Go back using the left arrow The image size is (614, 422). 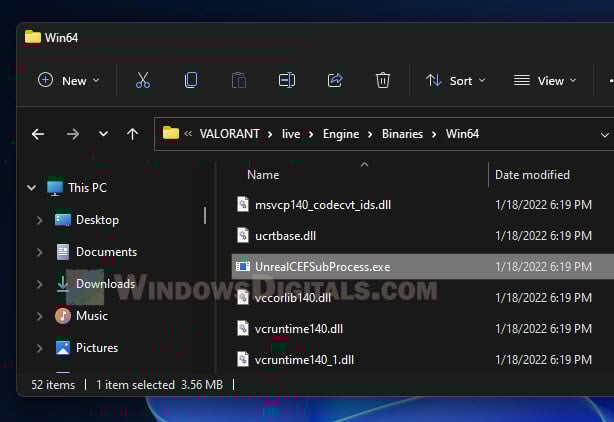click(x=38, y=134)
